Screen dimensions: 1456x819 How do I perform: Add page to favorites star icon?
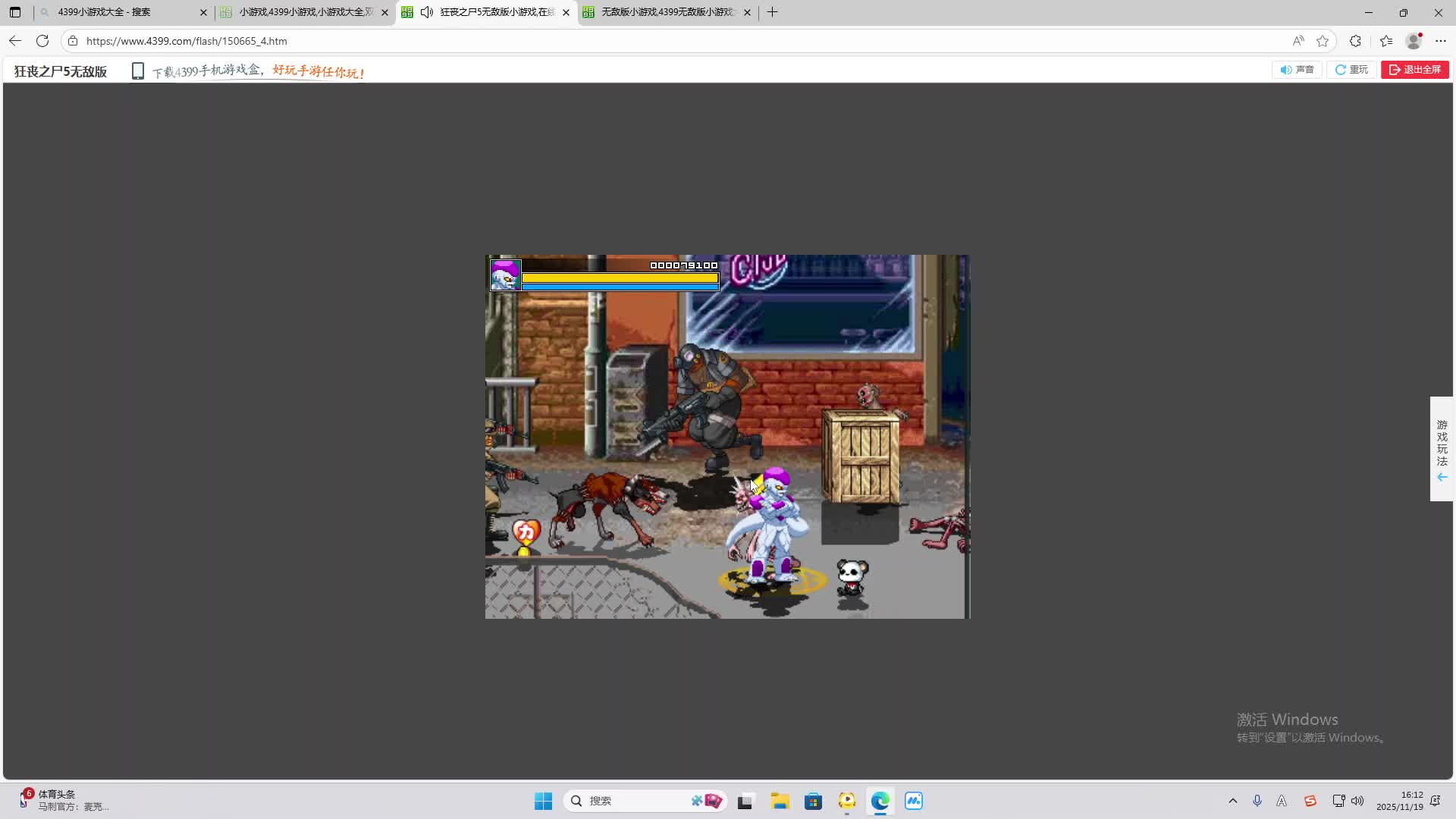click(x=1323, y=41)
